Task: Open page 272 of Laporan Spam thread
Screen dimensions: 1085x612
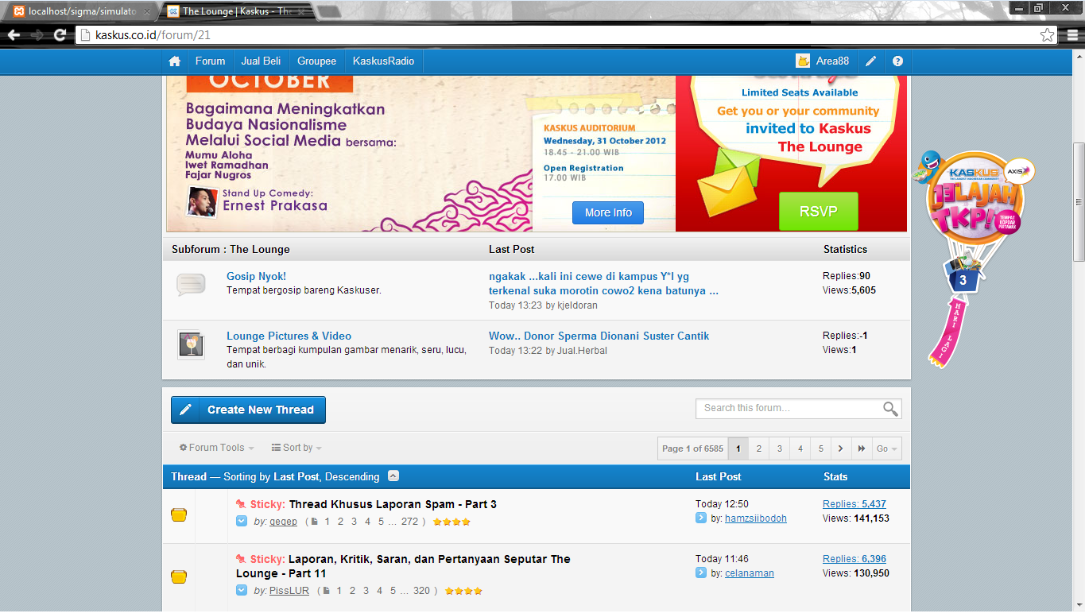Action: pyautogui.click(x=410, y=521)
